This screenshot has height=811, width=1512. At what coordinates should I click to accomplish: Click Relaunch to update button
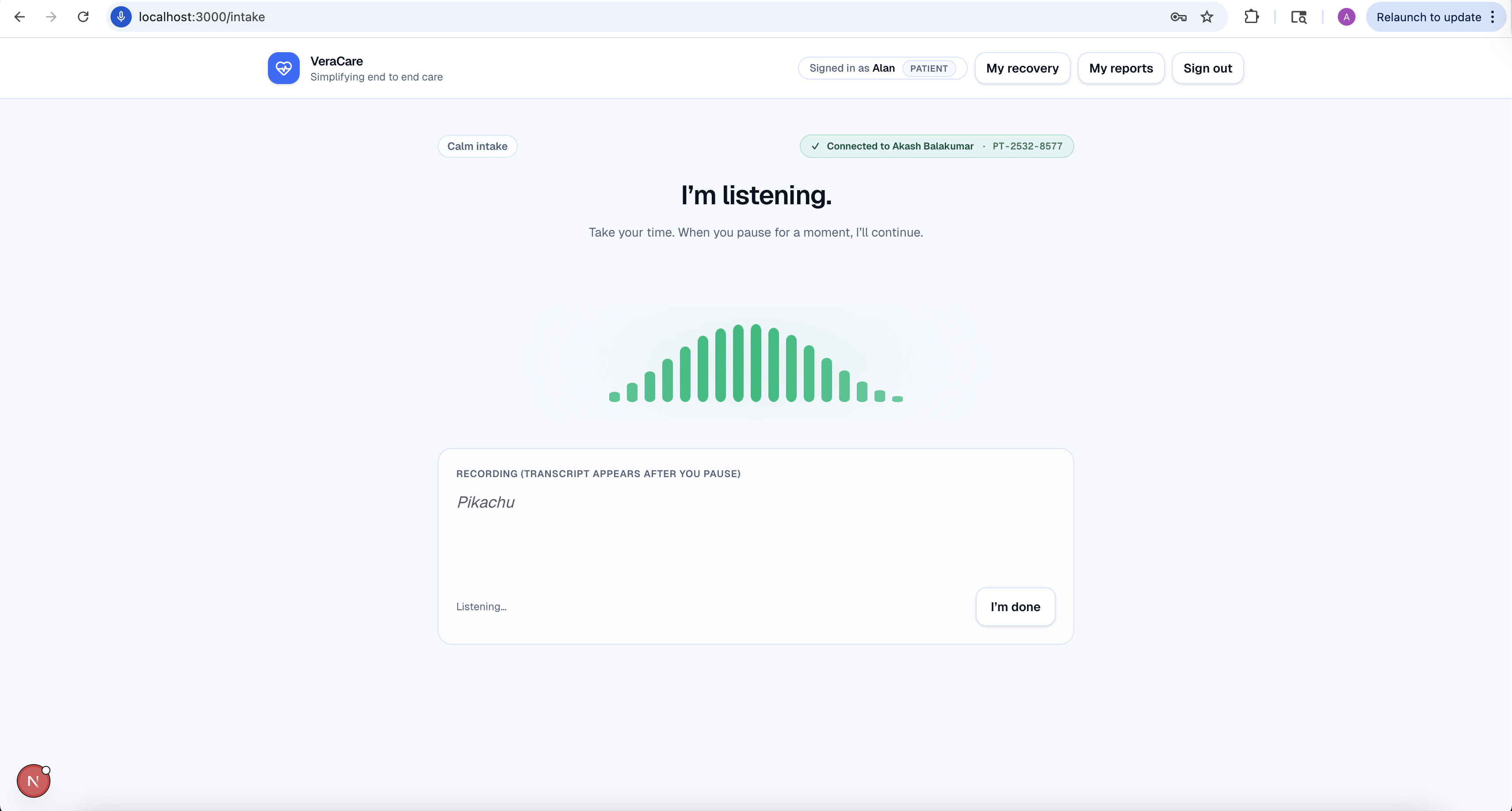[1428, 17]
